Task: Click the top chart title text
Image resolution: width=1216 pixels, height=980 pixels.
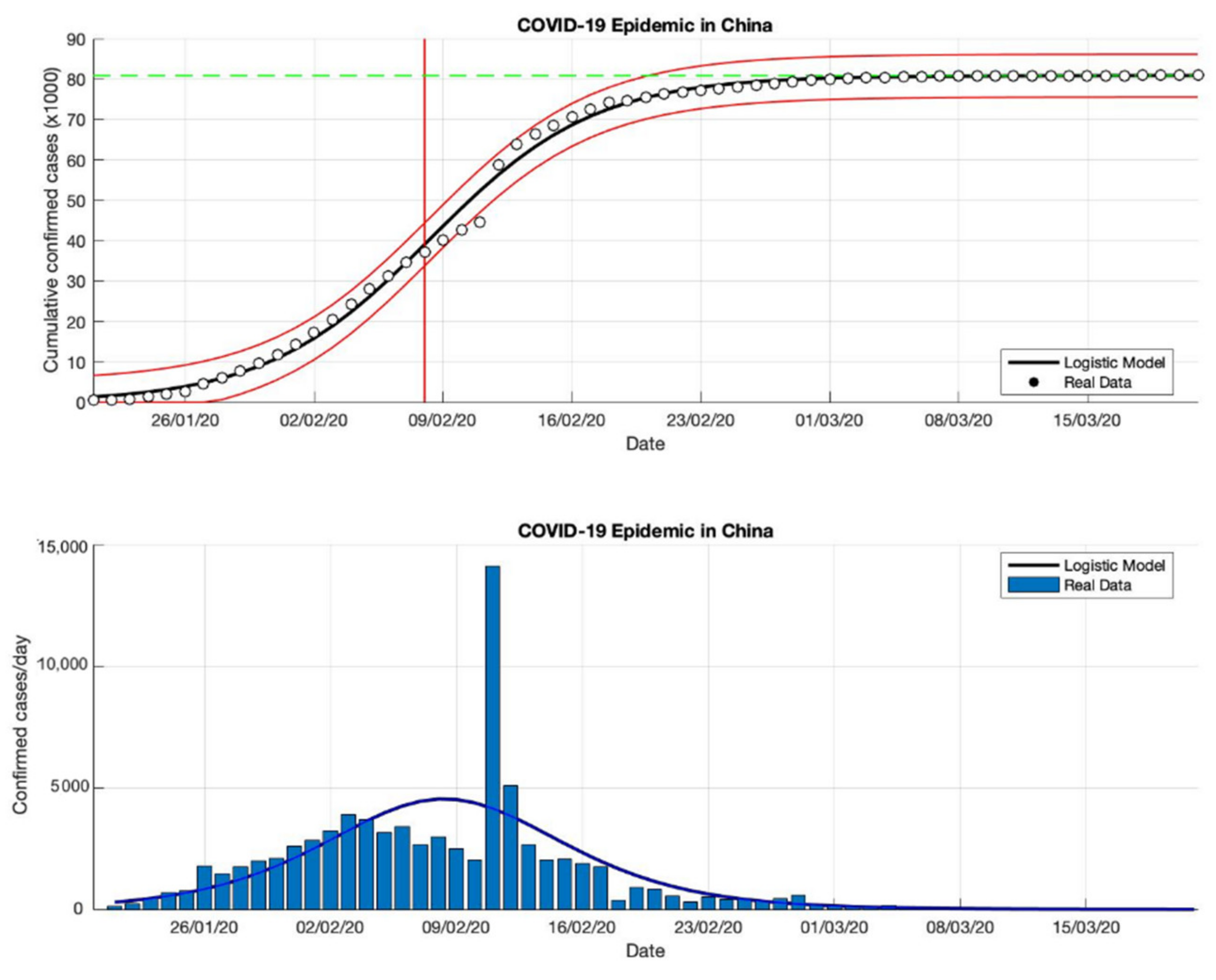Action: [644, 26]
